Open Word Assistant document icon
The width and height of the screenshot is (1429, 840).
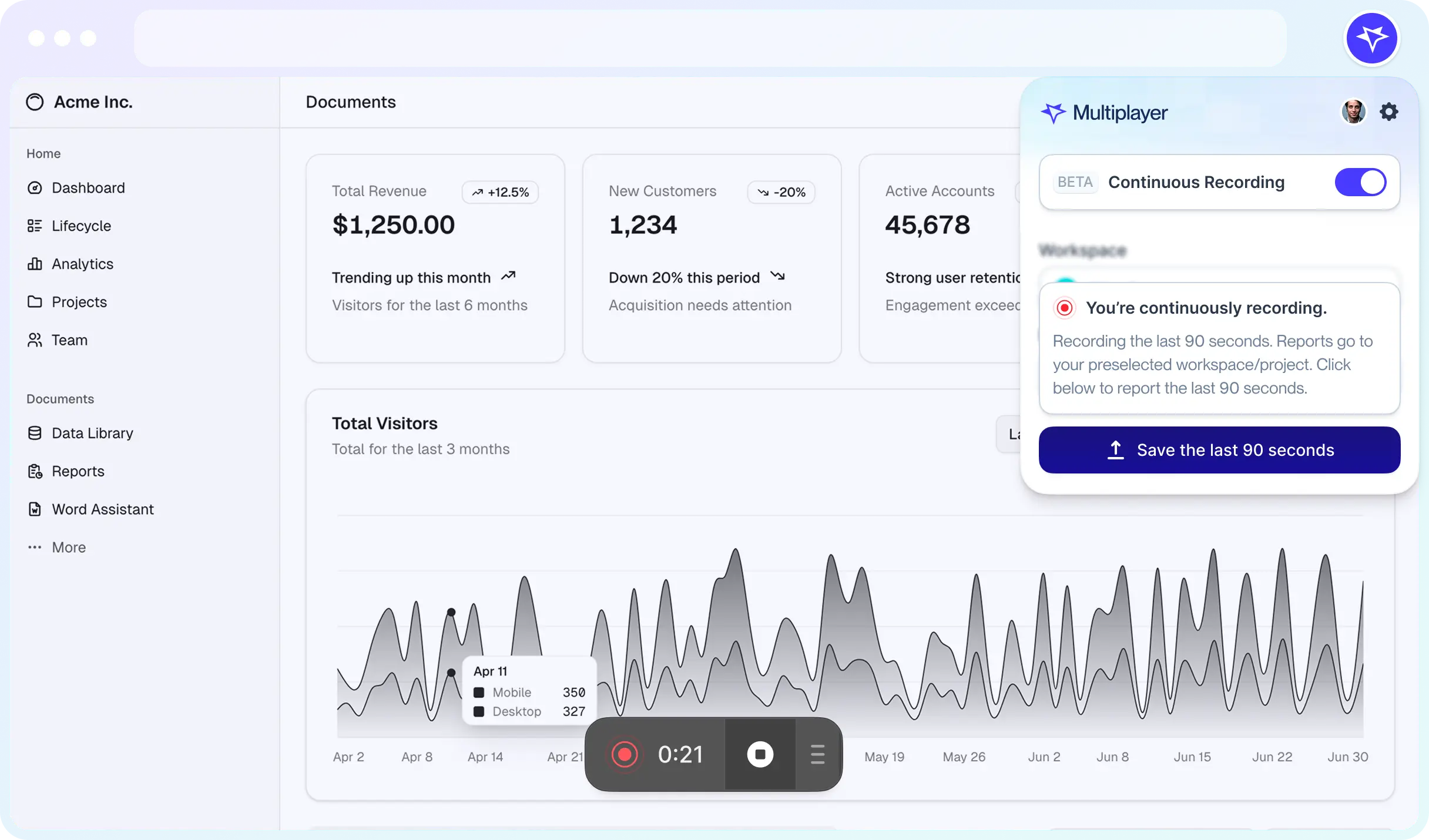pyautogui.click(x=35, y=509)
